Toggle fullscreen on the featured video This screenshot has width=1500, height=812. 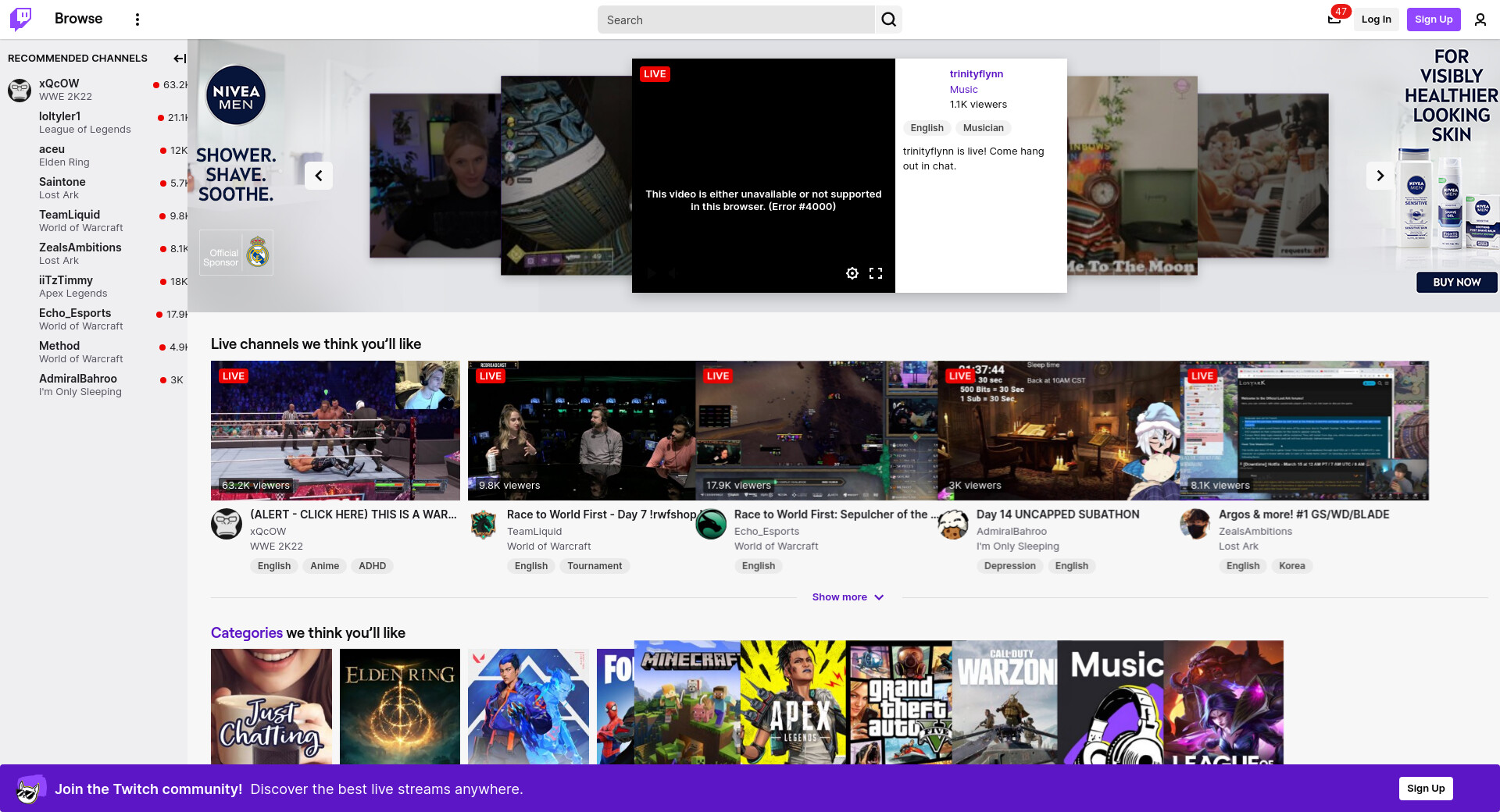(x=876, y=273)
